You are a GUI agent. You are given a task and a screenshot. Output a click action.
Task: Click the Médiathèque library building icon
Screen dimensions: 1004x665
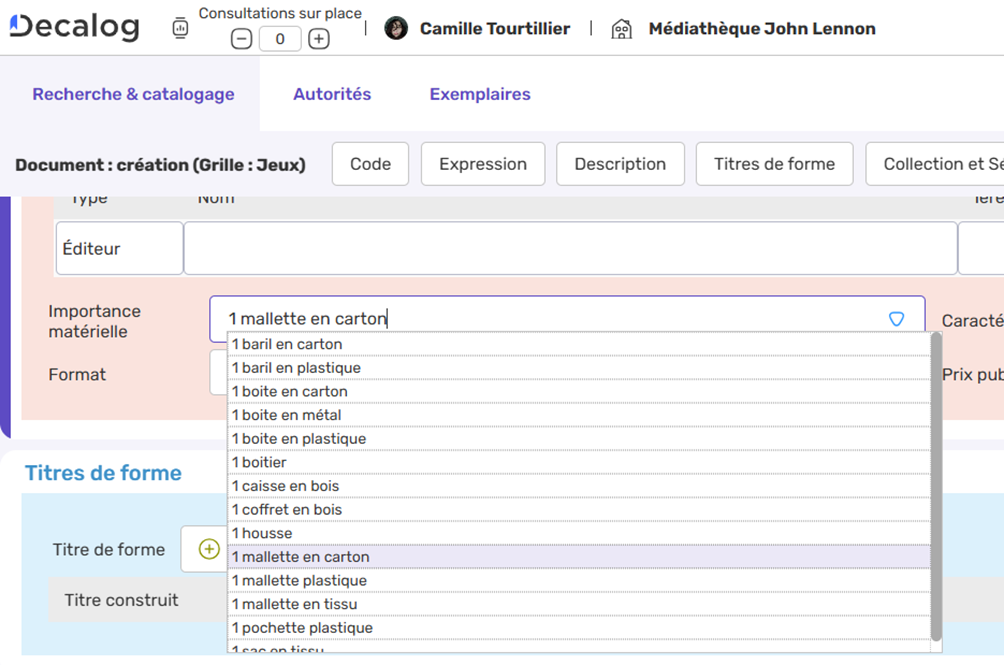(x=621, y=29)
